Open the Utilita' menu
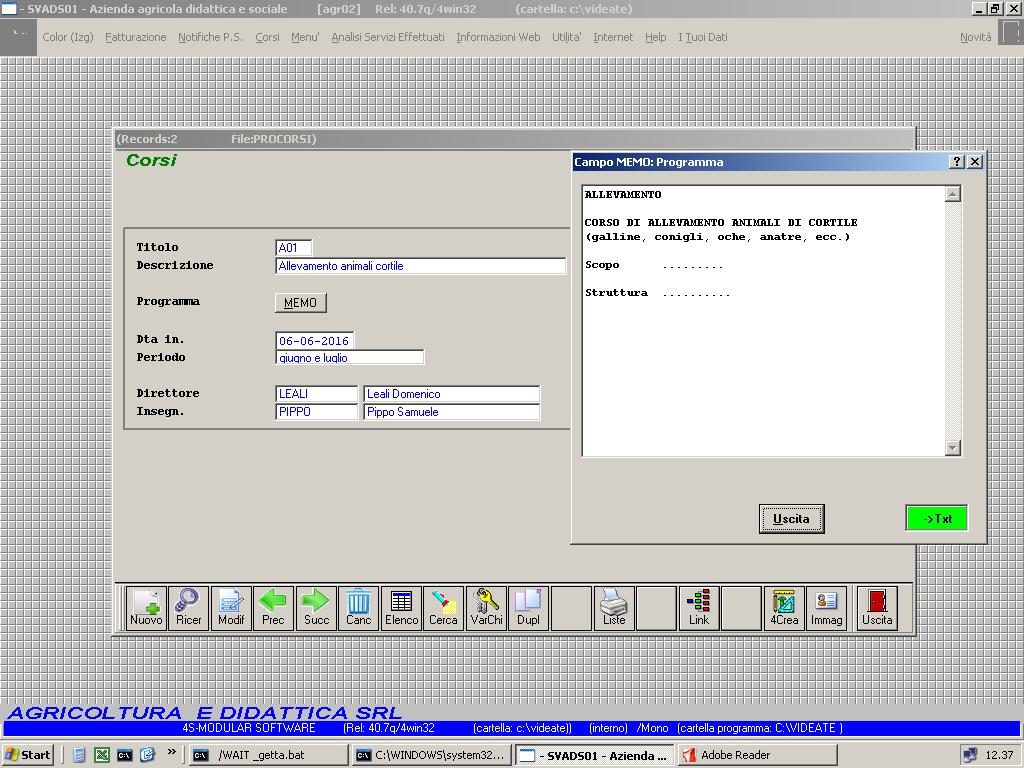Screen dimensions: 1024x768 (x=567, y=37)
